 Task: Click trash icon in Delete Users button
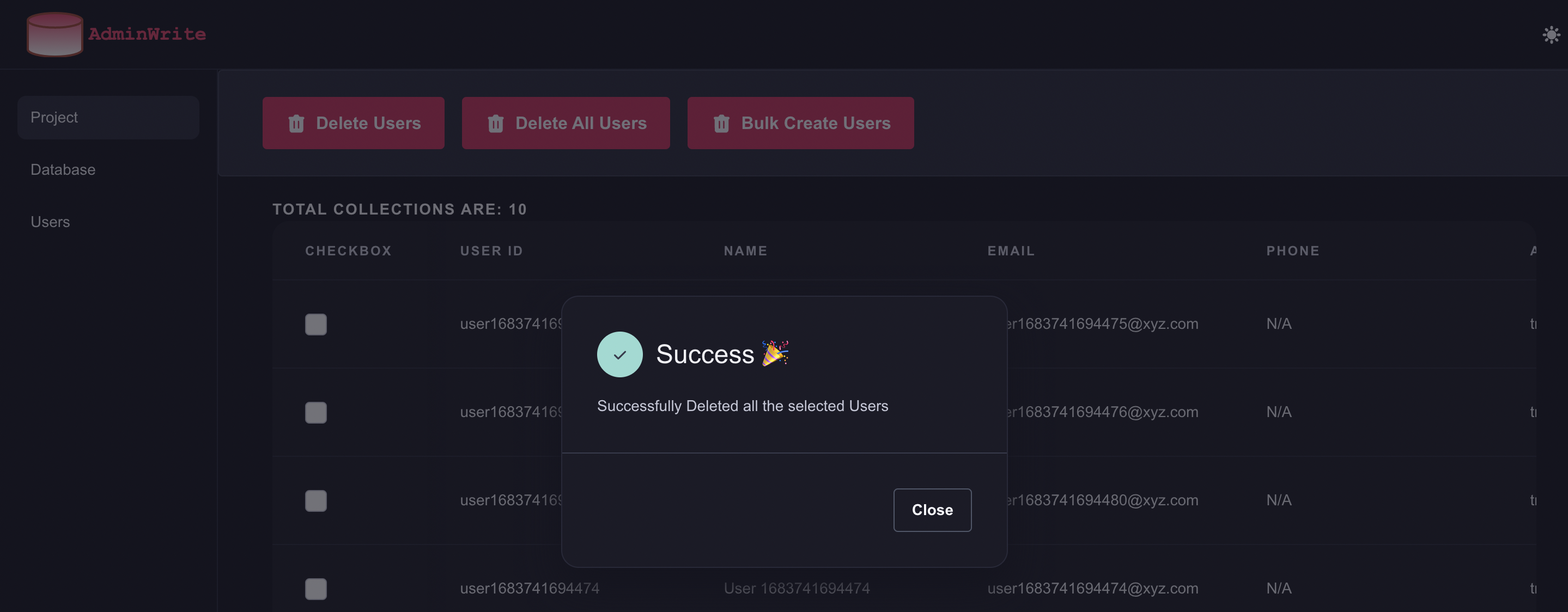296,124
